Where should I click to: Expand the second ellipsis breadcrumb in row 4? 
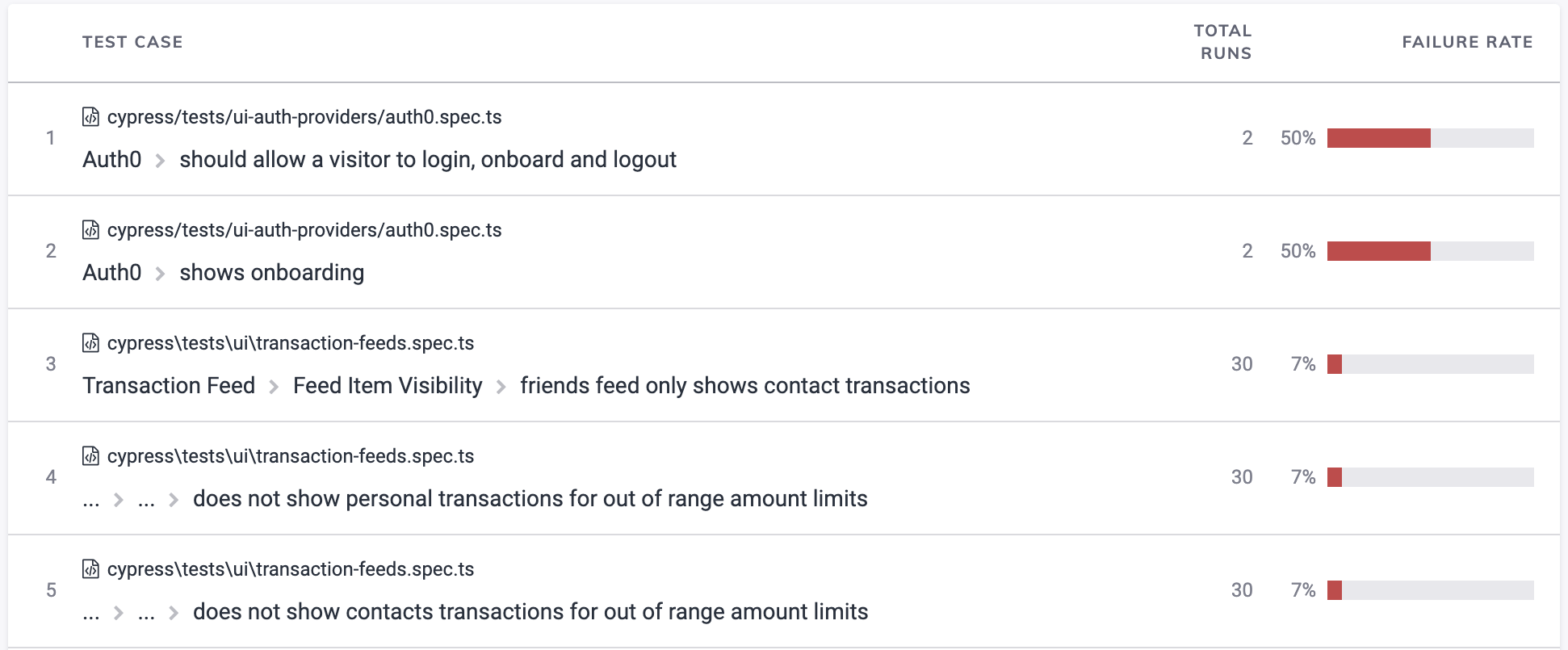[x=146, y=499]
